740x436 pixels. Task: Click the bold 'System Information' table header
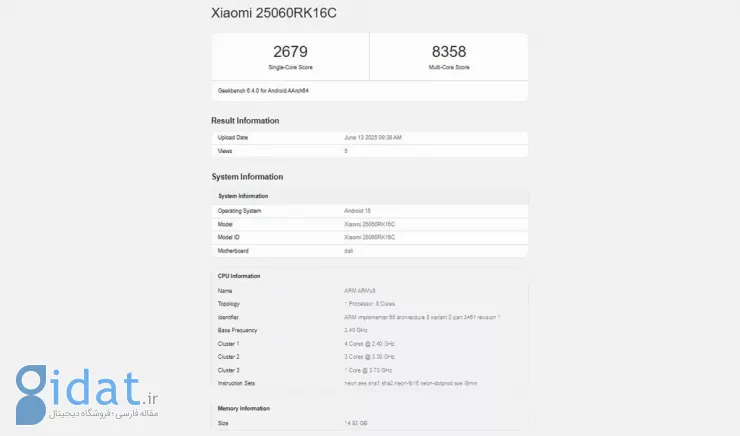(243, 196)
